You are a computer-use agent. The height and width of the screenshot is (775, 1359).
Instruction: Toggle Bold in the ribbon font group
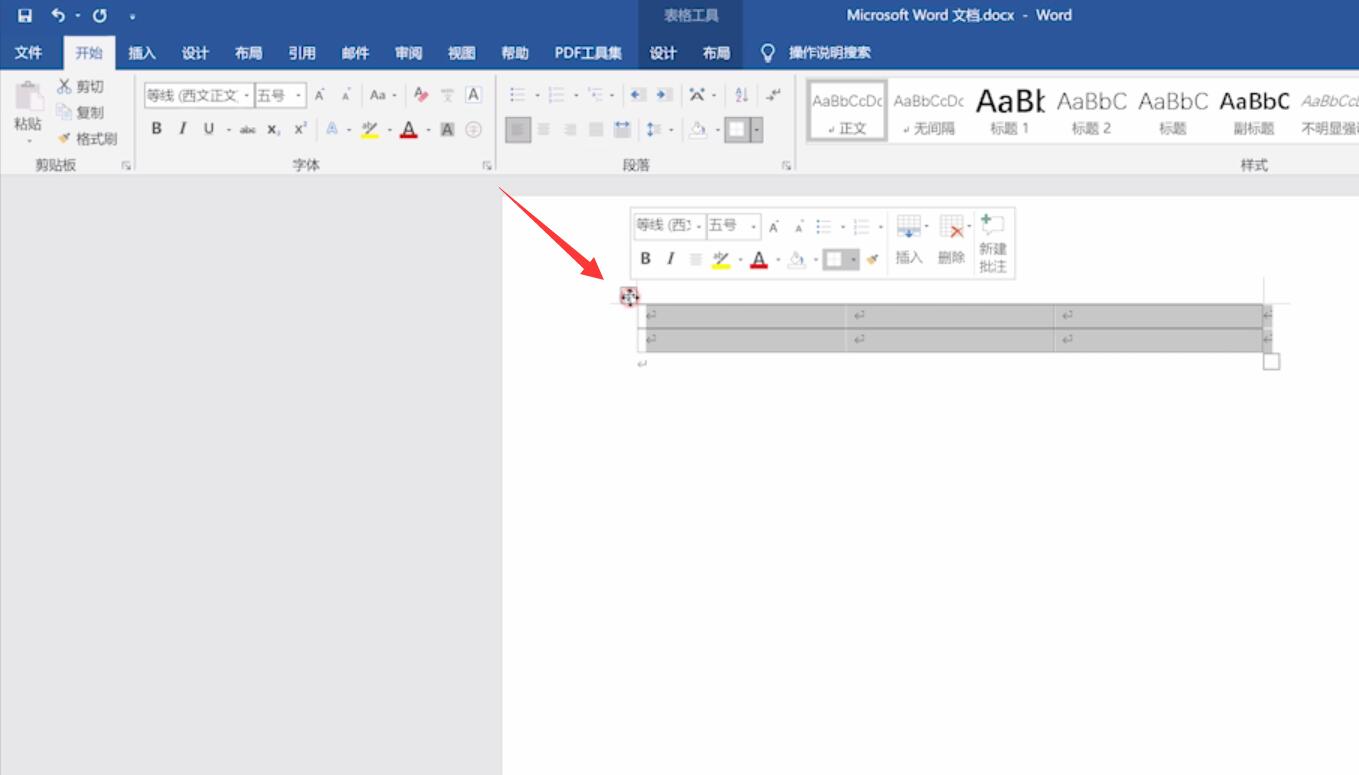coord(157,129)
